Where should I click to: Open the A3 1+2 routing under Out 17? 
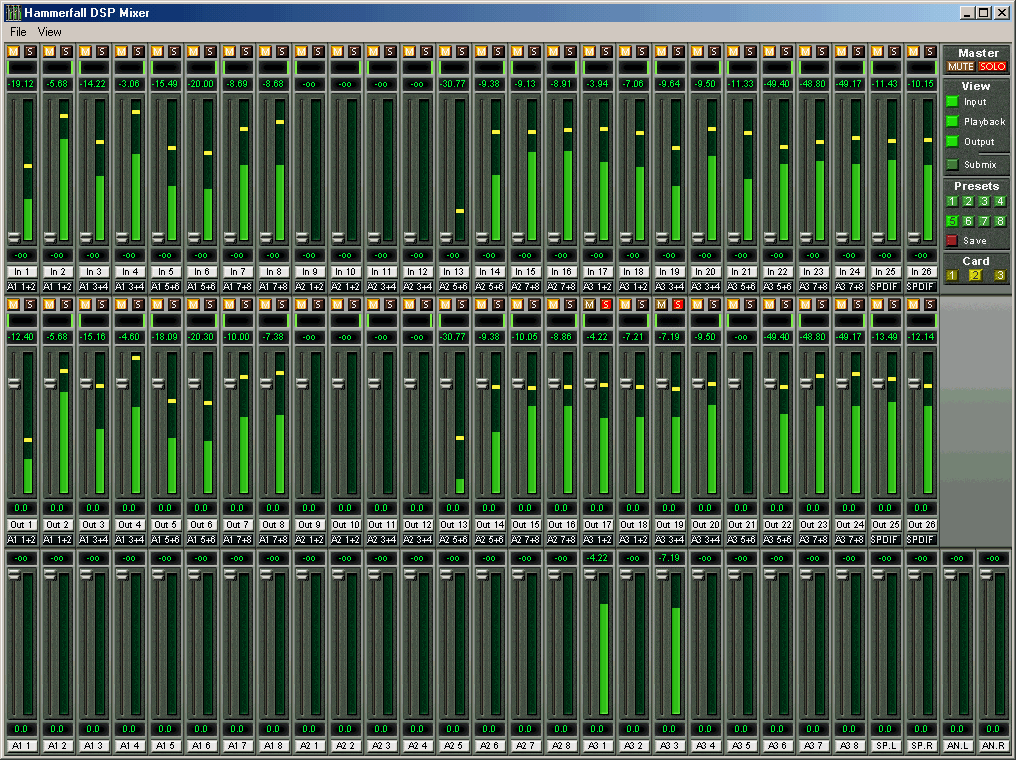pyautogui.click(x=597, y=539)
